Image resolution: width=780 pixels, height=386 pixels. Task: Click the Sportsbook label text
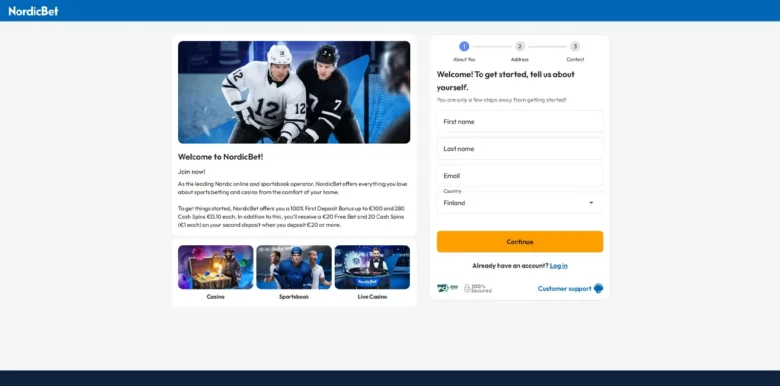click(x=294, y=297)
